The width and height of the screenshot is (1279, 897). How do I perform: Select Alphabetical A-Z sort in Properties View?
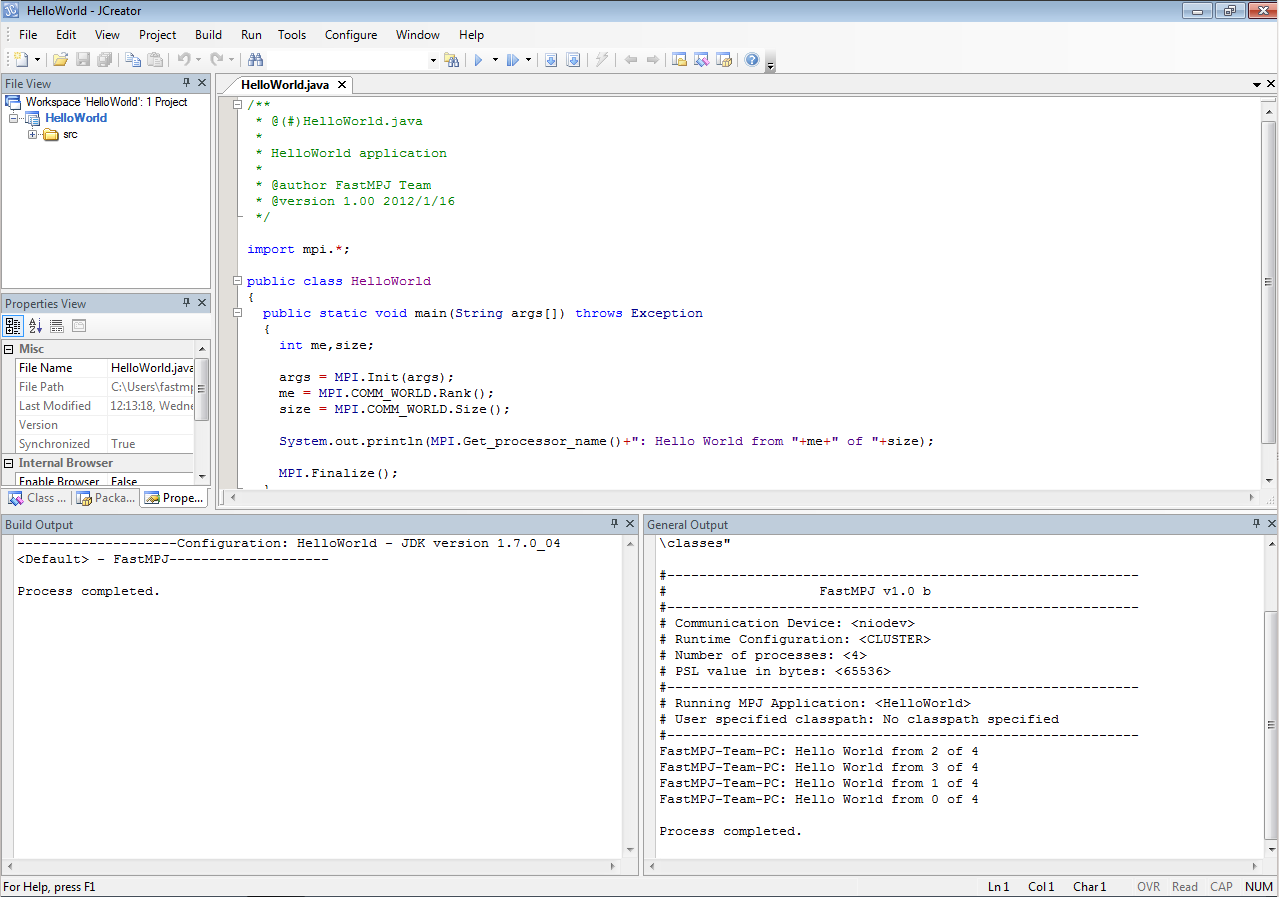pos(35,326)
